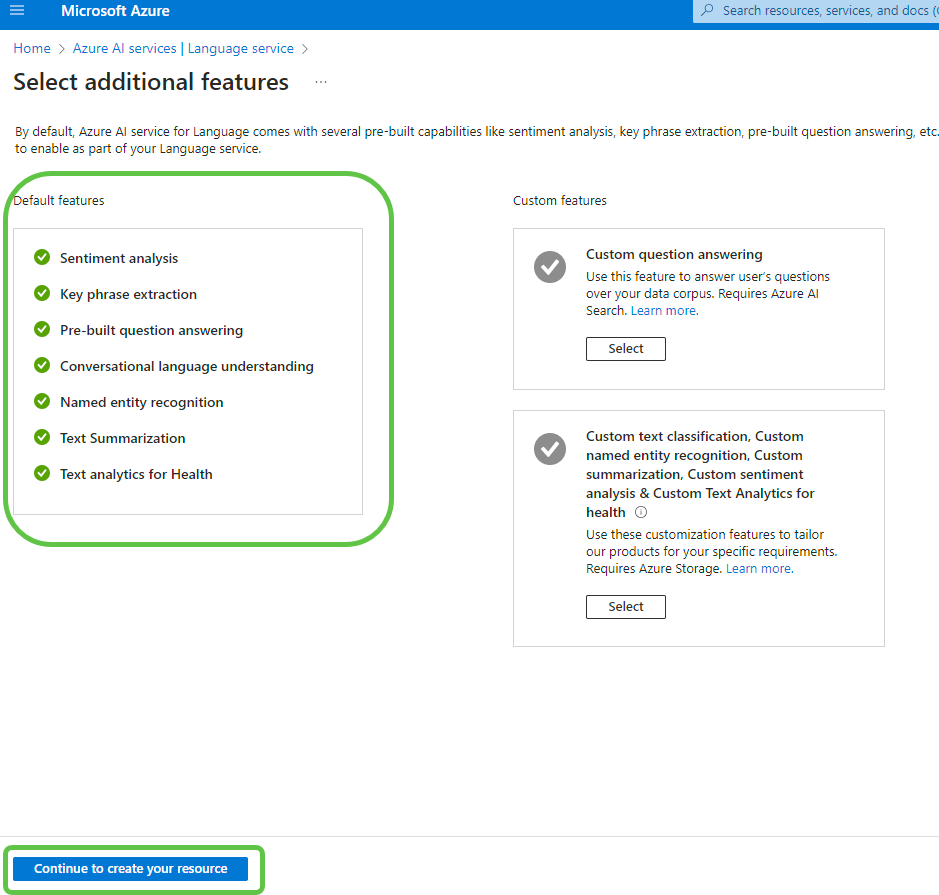Open the ellipsis more options menu
The height and width of the screenshot is (895, 939).
pos(321,82)
